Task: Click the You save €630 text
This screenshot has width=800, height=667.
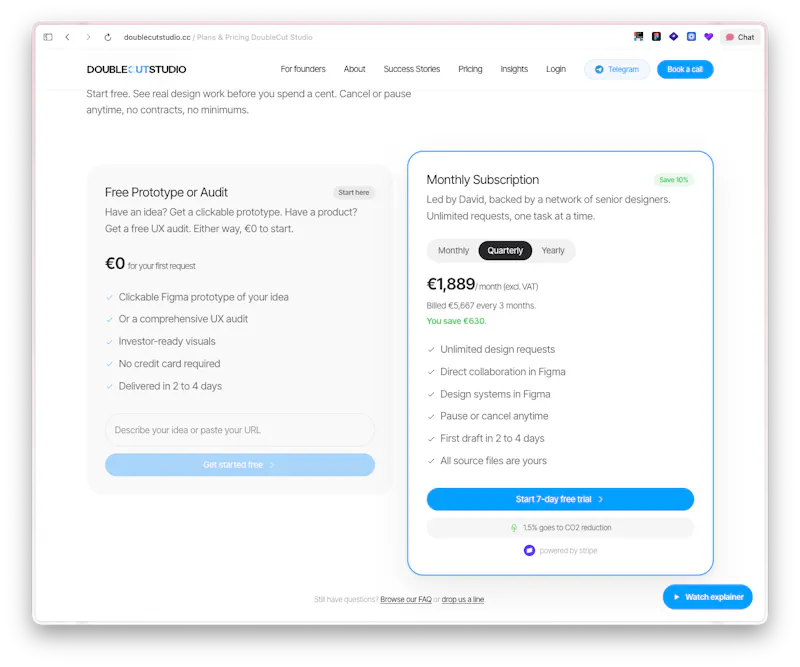Action: (x=456, y=321)
